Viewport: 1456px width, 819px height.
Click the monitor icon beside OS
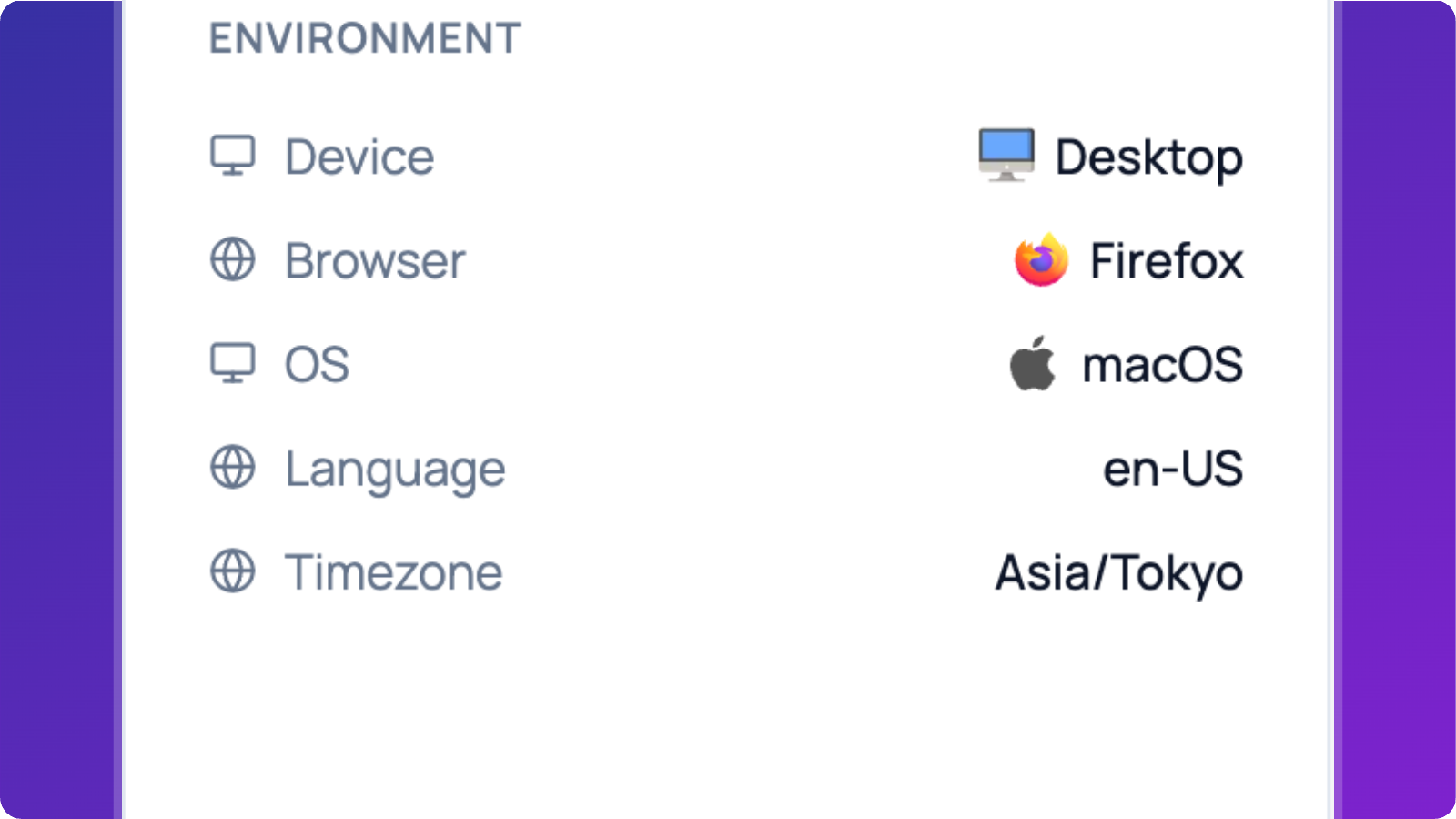tap(233, 363)
